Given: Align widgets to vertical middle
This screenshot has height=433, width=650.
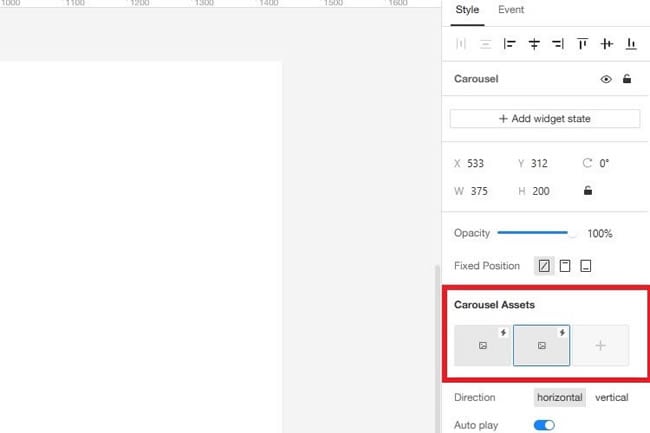Looking at the screenshot, I should click(606, 44).
